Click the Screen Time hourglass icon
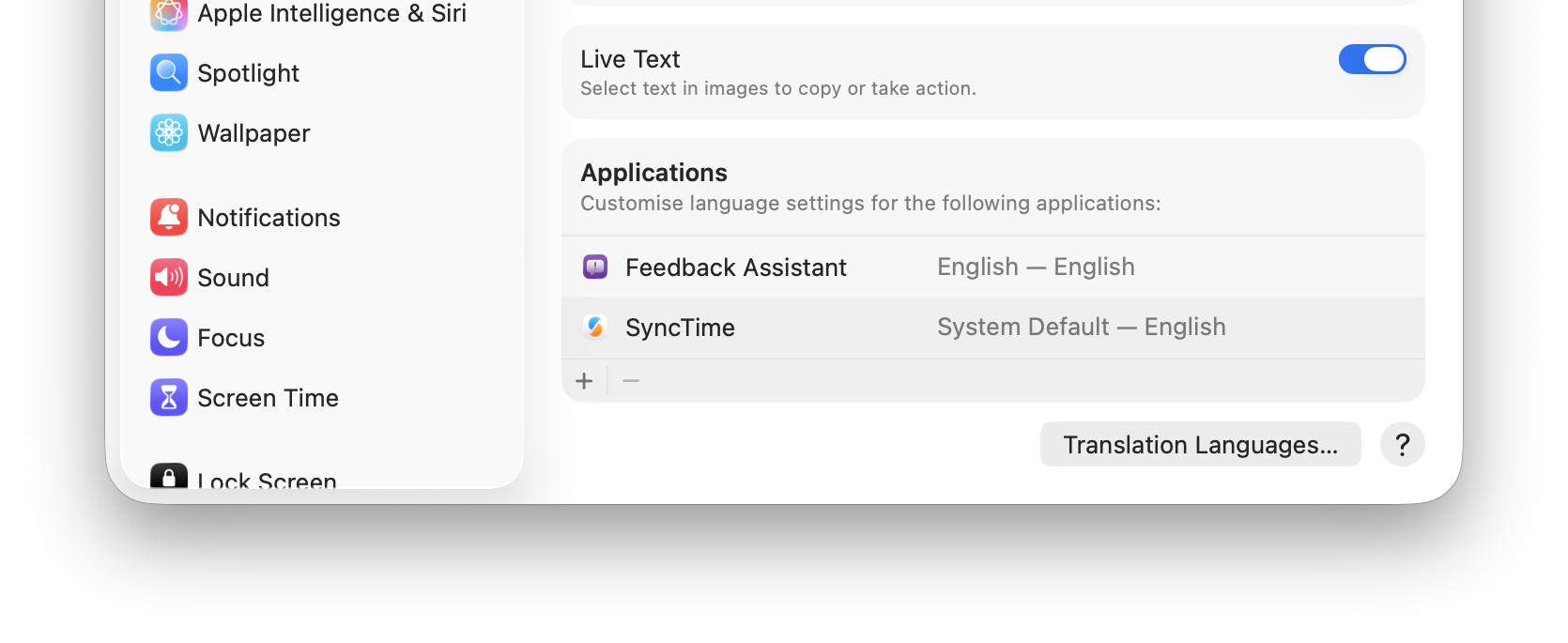Screen dimensions: 1568x643 tap(169, 398)
